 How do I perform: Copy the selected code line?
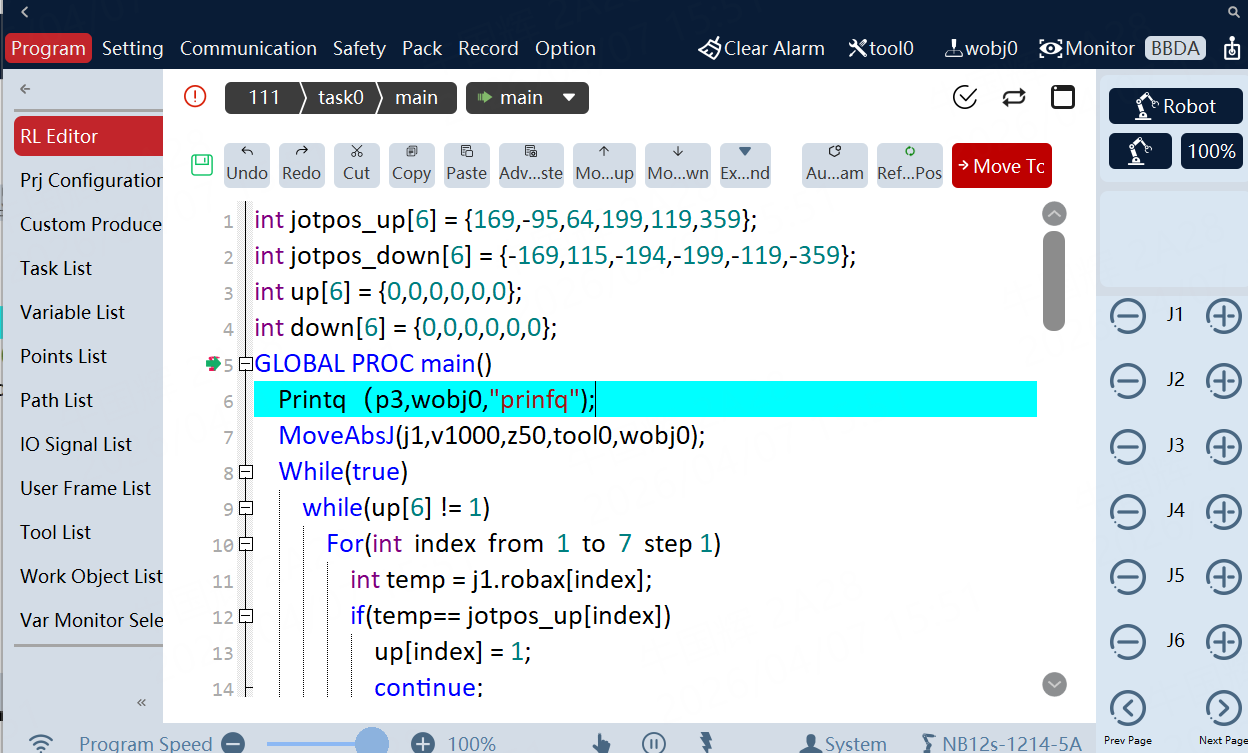pyautogui.click(x=411, y=164)
